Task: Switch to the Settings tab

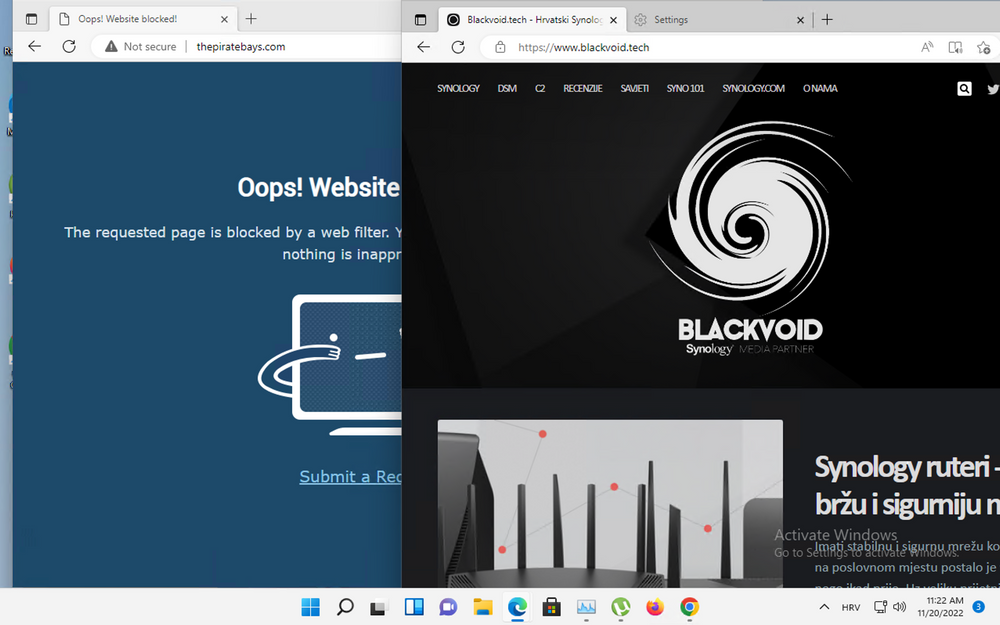Action: pyautogui.click(x=719, y=20)
